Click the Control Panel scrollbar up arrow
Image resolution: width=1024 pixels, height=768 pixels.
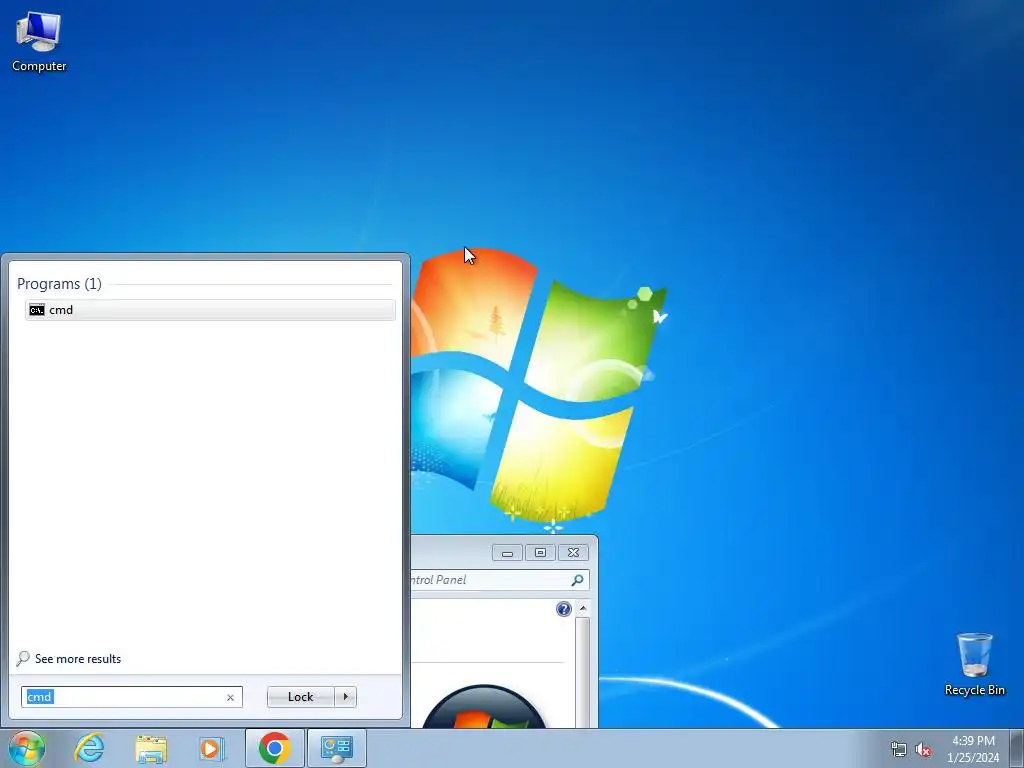click(583, 609)
